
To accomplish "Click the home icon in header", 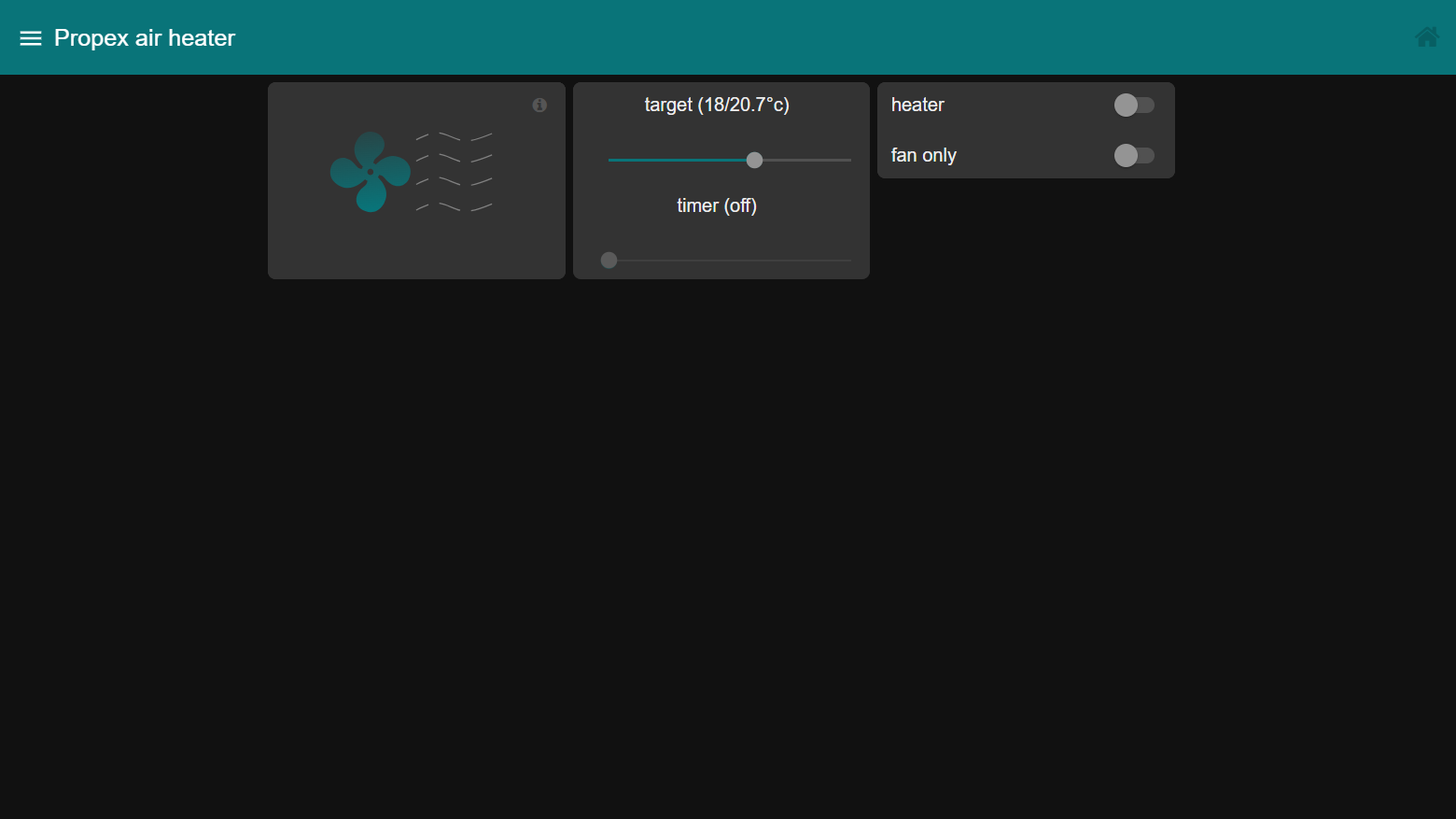I will pos(1427,37).
